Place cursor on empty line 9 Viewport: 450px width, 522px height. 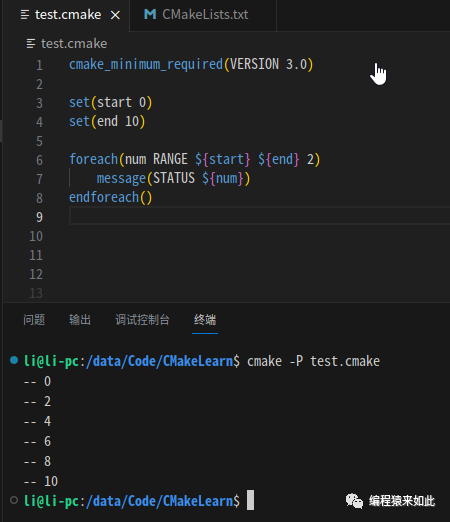pos(259,216)
